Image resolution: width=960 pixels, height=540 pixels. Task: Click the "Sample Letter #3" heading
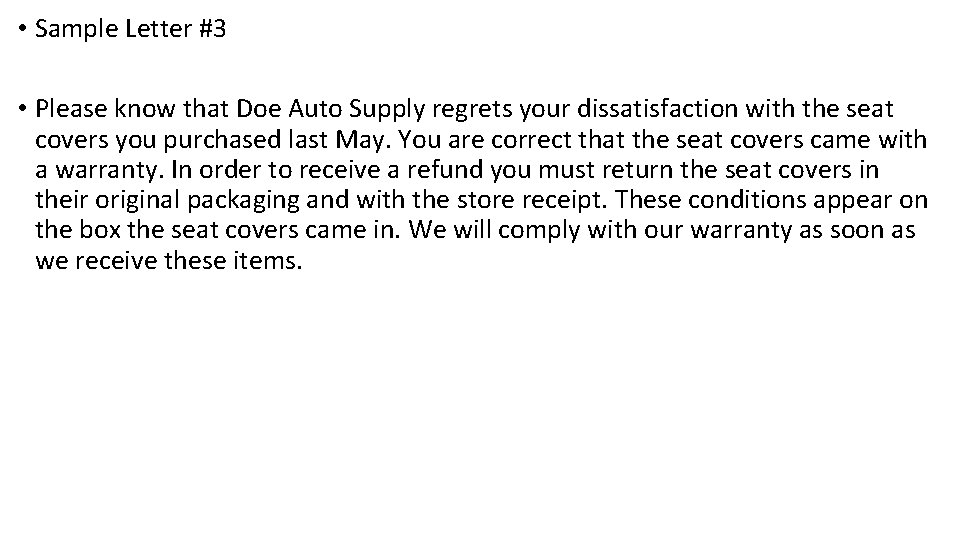click(130, 29)
